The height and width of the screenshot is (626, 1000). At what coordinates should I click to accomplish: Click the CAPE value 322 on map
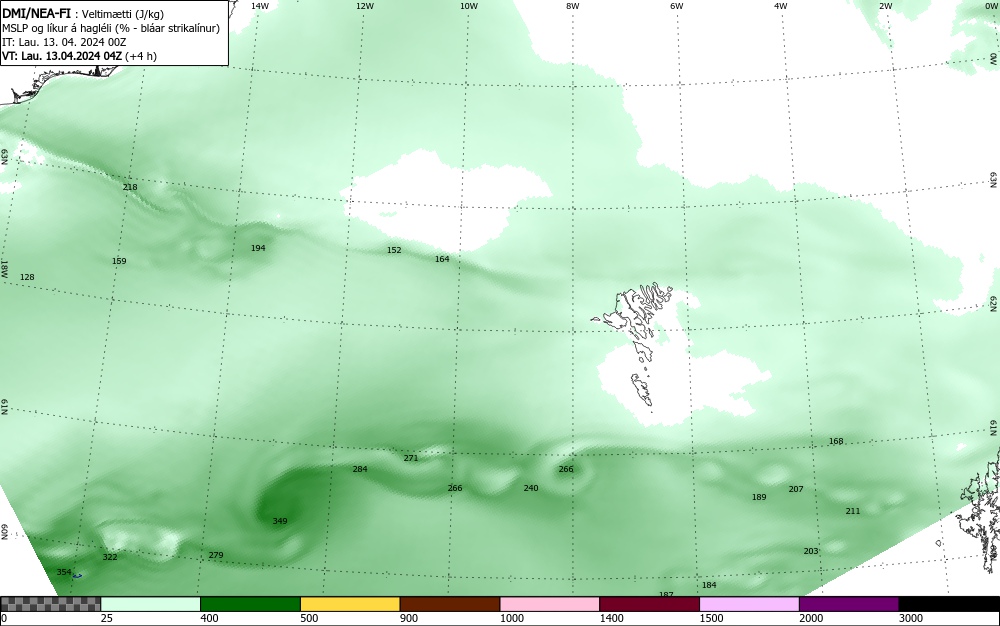click(110, 557)
